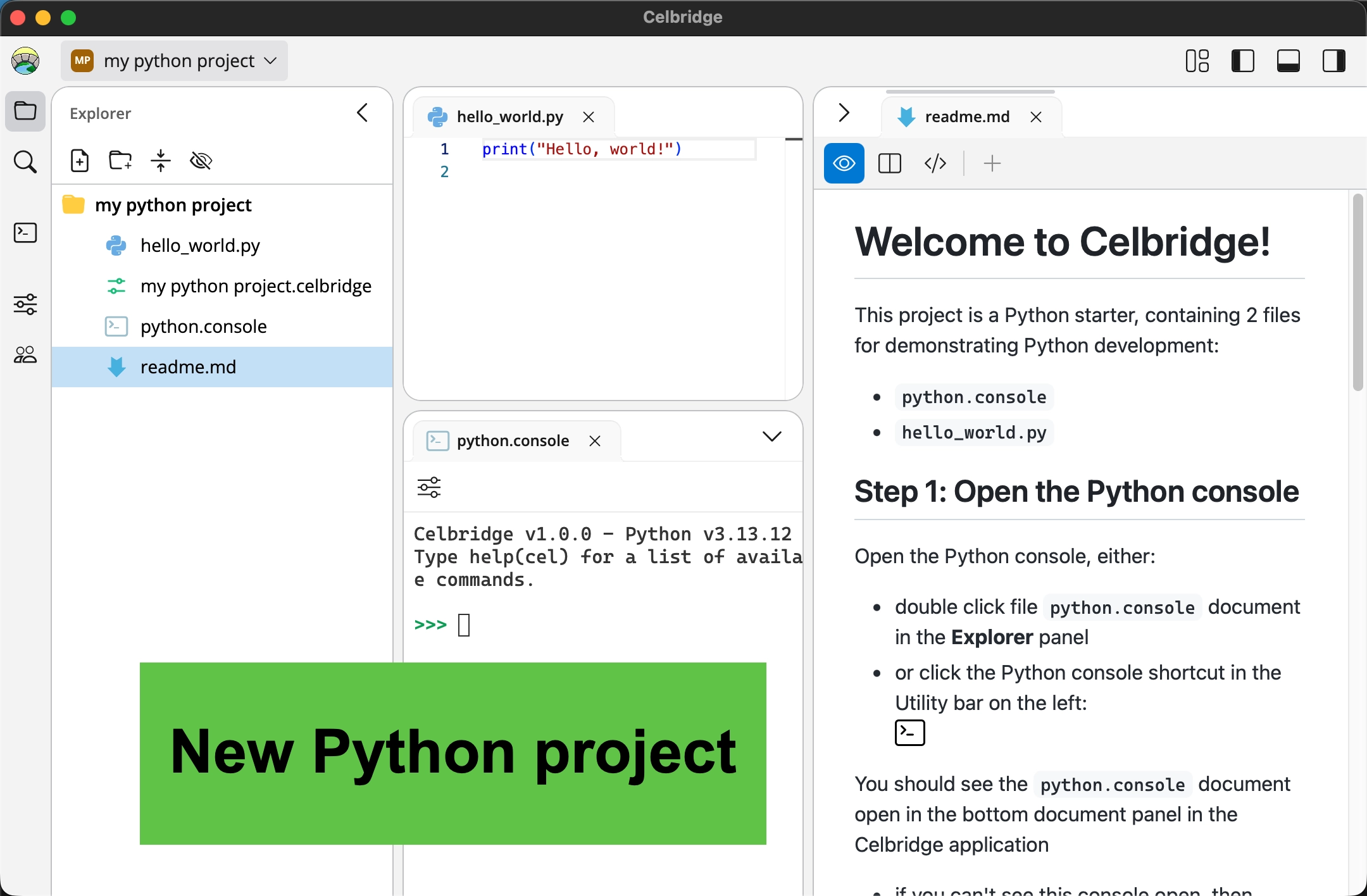Screen dimensions: 1367x896
Task: Switch to split editor and preview view
Action: coord(890,164)
